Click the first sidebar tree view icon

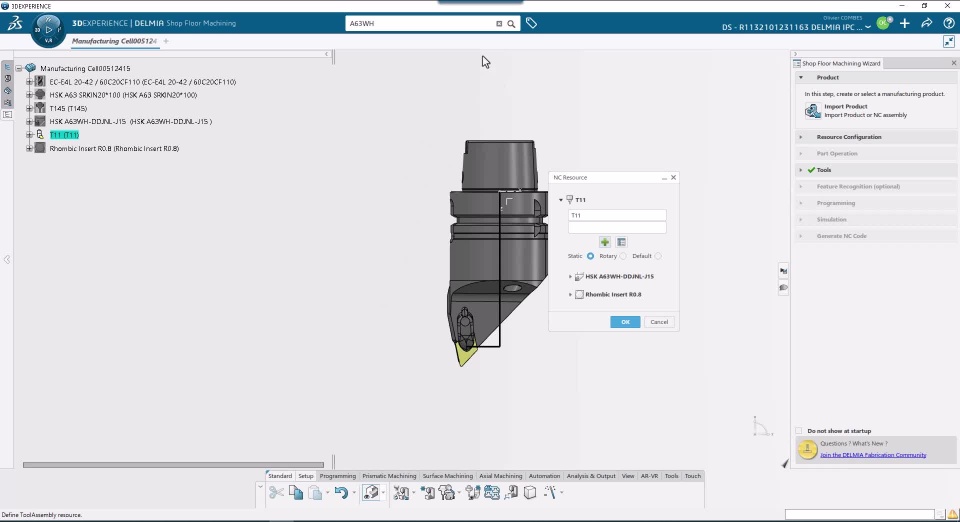pos(7,67)
